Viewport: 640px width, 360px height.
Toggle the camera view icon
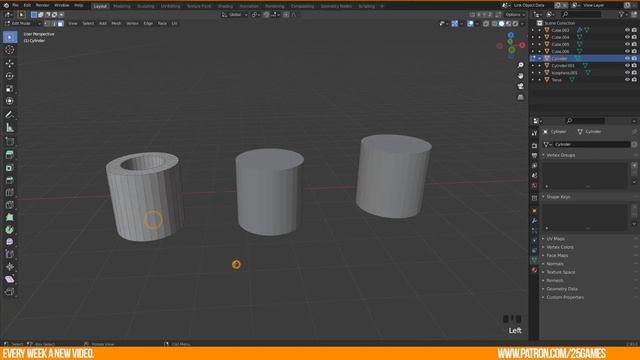(x=520, y=87)
